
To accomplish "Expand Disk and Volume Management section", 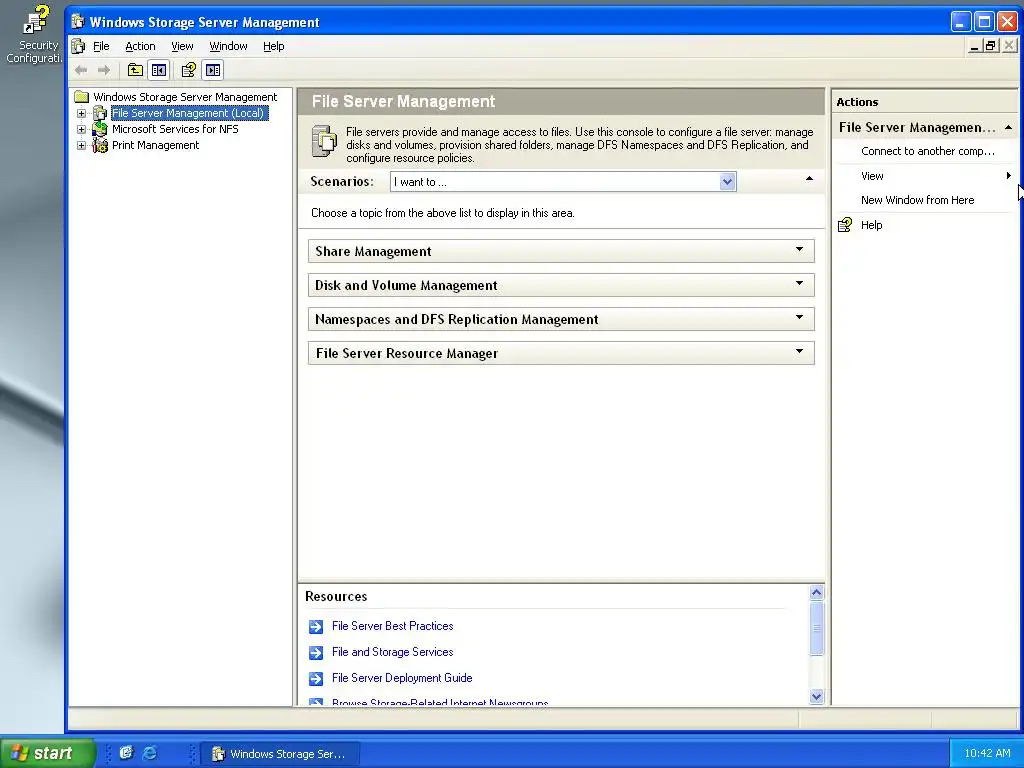I will (x=799, y=283).
